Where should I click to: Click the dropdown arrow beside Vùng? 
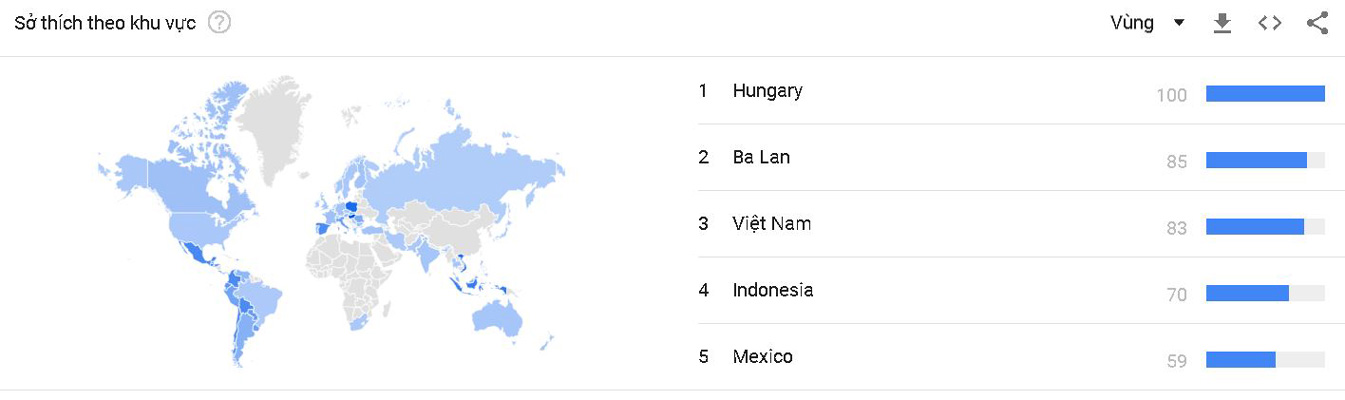[x=1179, y=23]
